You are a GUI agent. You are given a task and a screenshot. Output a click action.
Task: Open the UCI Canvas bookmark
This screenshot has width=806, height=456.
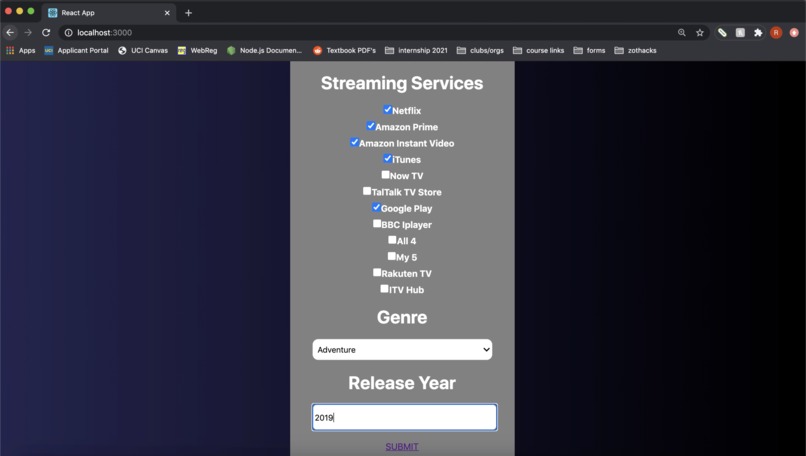[x=143, y=50]
